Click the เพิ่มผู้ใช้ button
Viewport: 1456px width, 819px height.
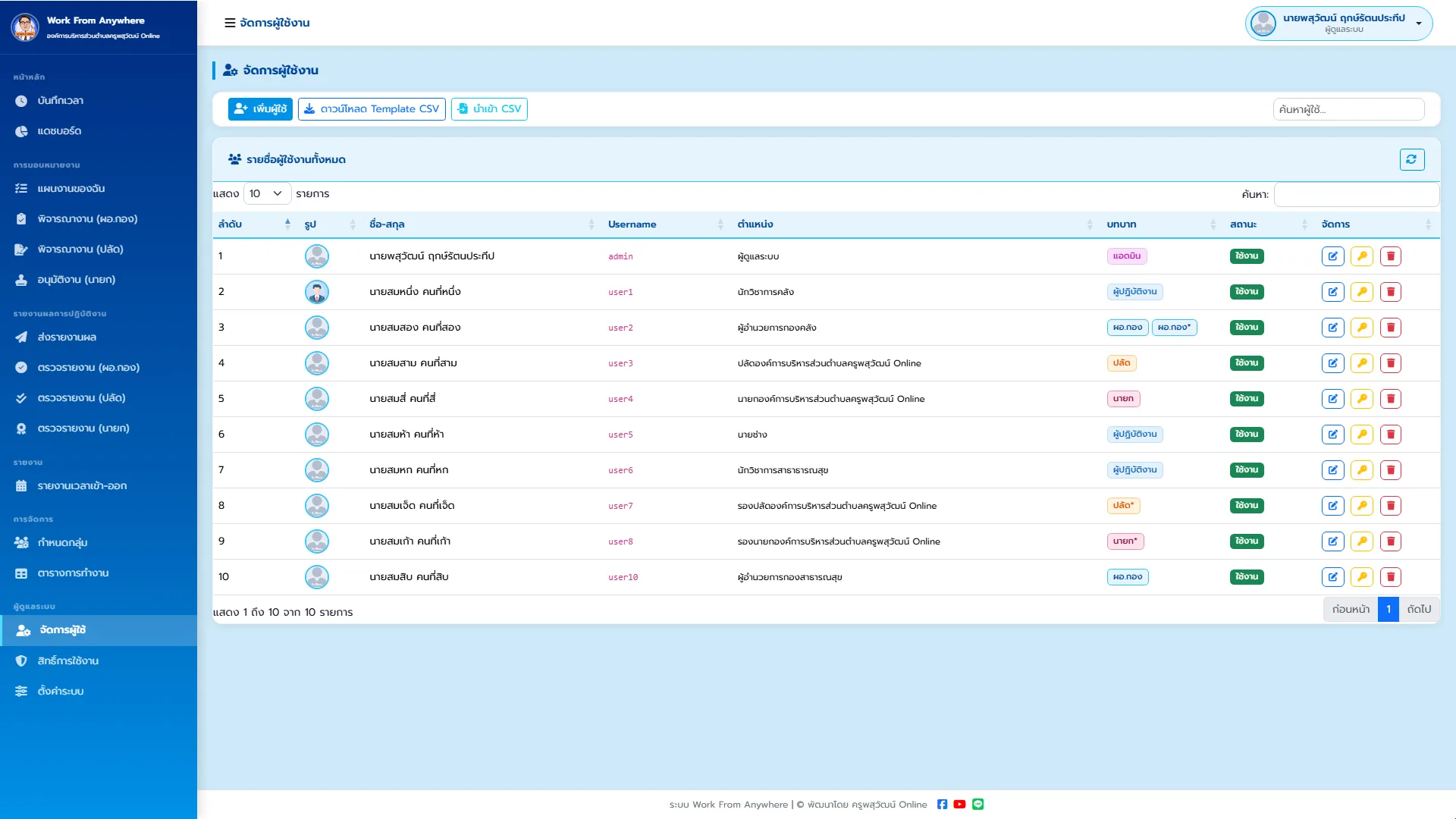(x=260, y=109)
